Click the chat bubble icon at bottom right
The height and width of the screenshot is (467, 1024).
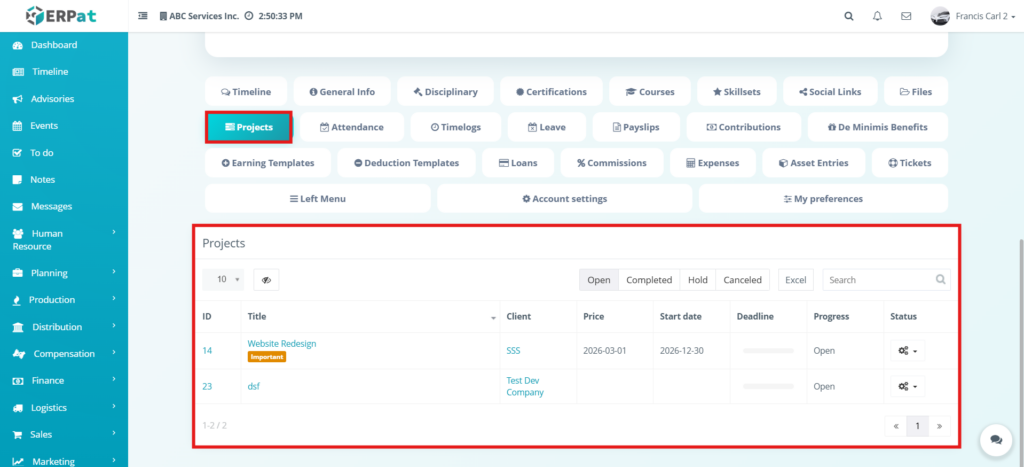pyautogui.click(x=995, y=439)
